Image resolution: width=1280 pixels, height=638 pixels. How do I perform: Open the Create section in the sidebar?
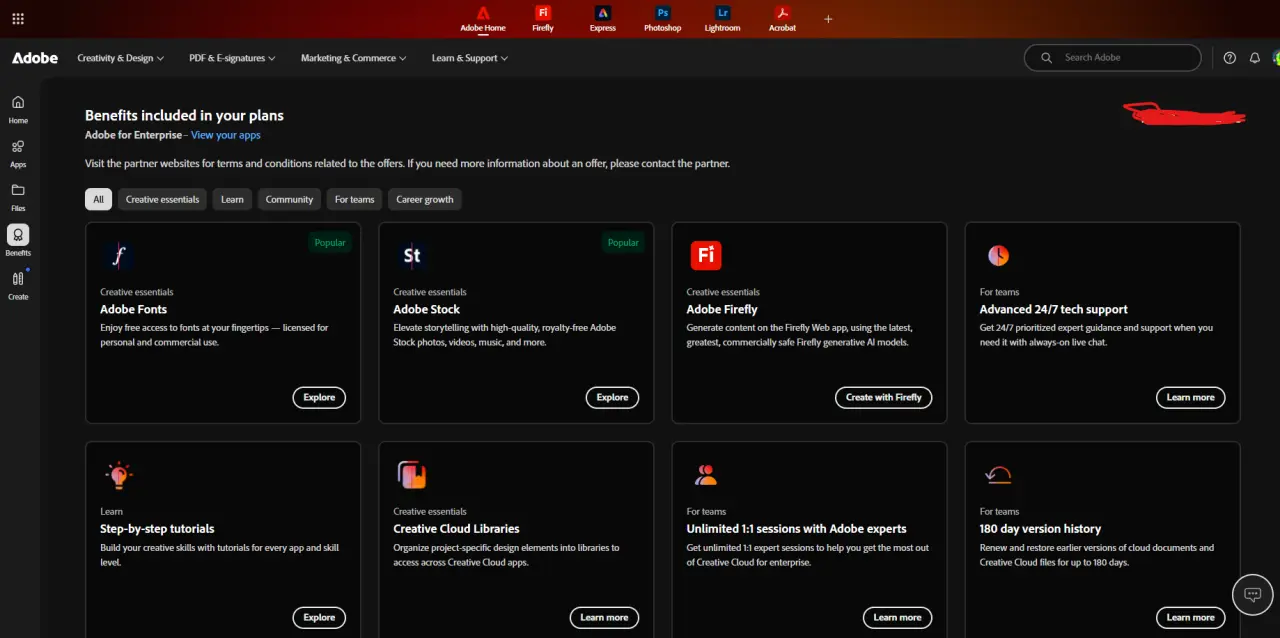click(x=18, y=285)
